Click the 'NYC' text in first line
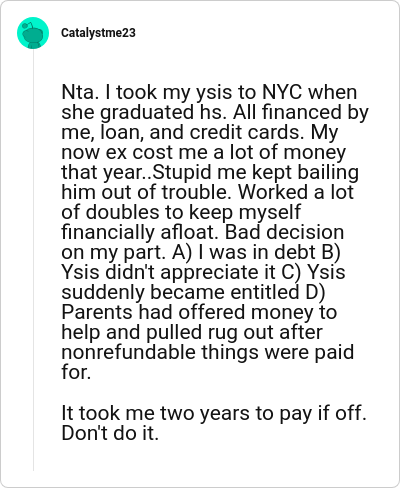The width and height of the screenshot is (400, 488). [282, 92]
